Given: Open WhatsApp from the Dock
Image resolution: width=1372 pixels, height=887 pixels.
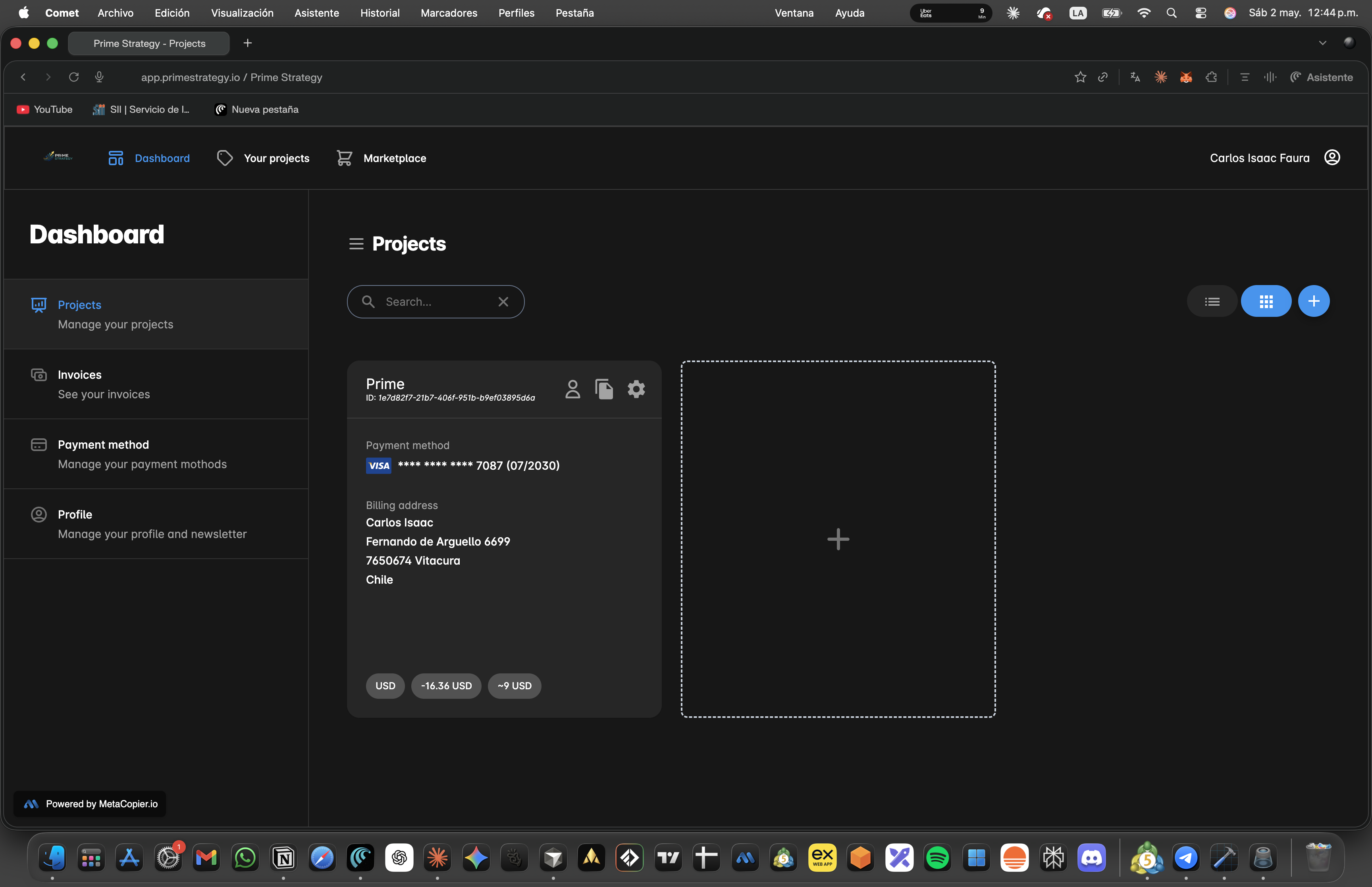Looking at the screenshot, I should [x=245, y=858].
